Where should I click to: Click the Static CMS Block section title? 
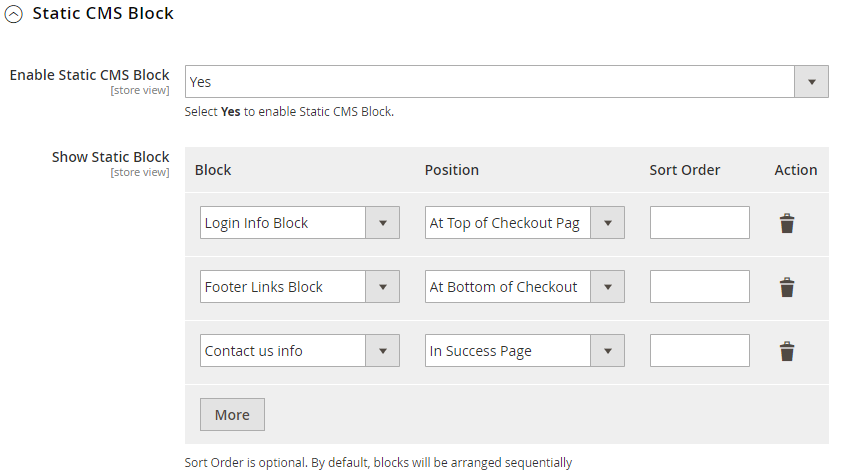[103, 14]
